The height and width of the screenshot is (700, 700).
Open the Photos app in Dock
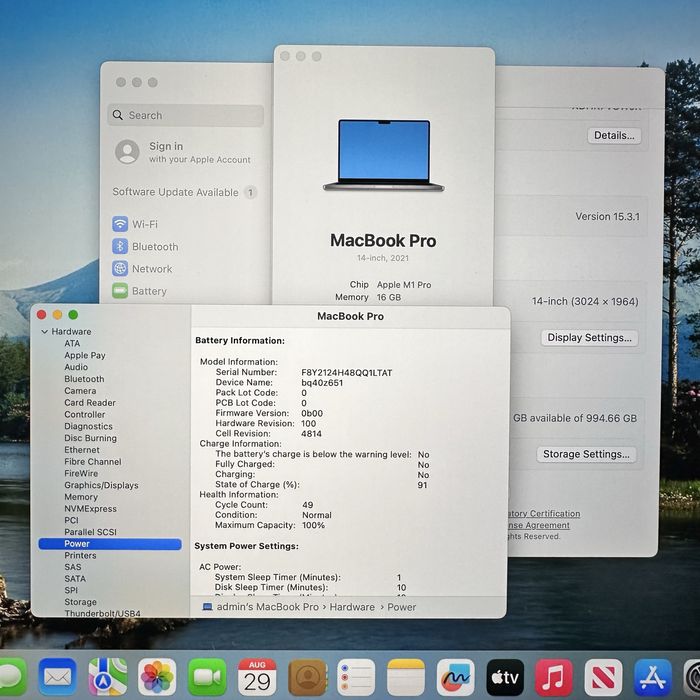point(157,677)
